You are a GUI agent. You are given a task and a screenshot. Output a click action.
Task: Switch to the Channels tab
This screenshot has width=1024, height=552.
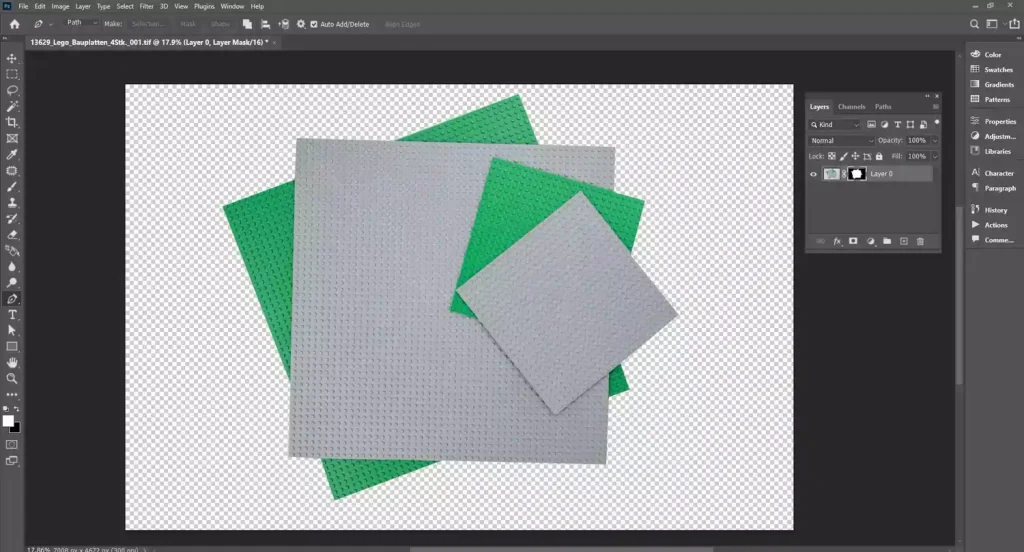click(x=851, y=107)
